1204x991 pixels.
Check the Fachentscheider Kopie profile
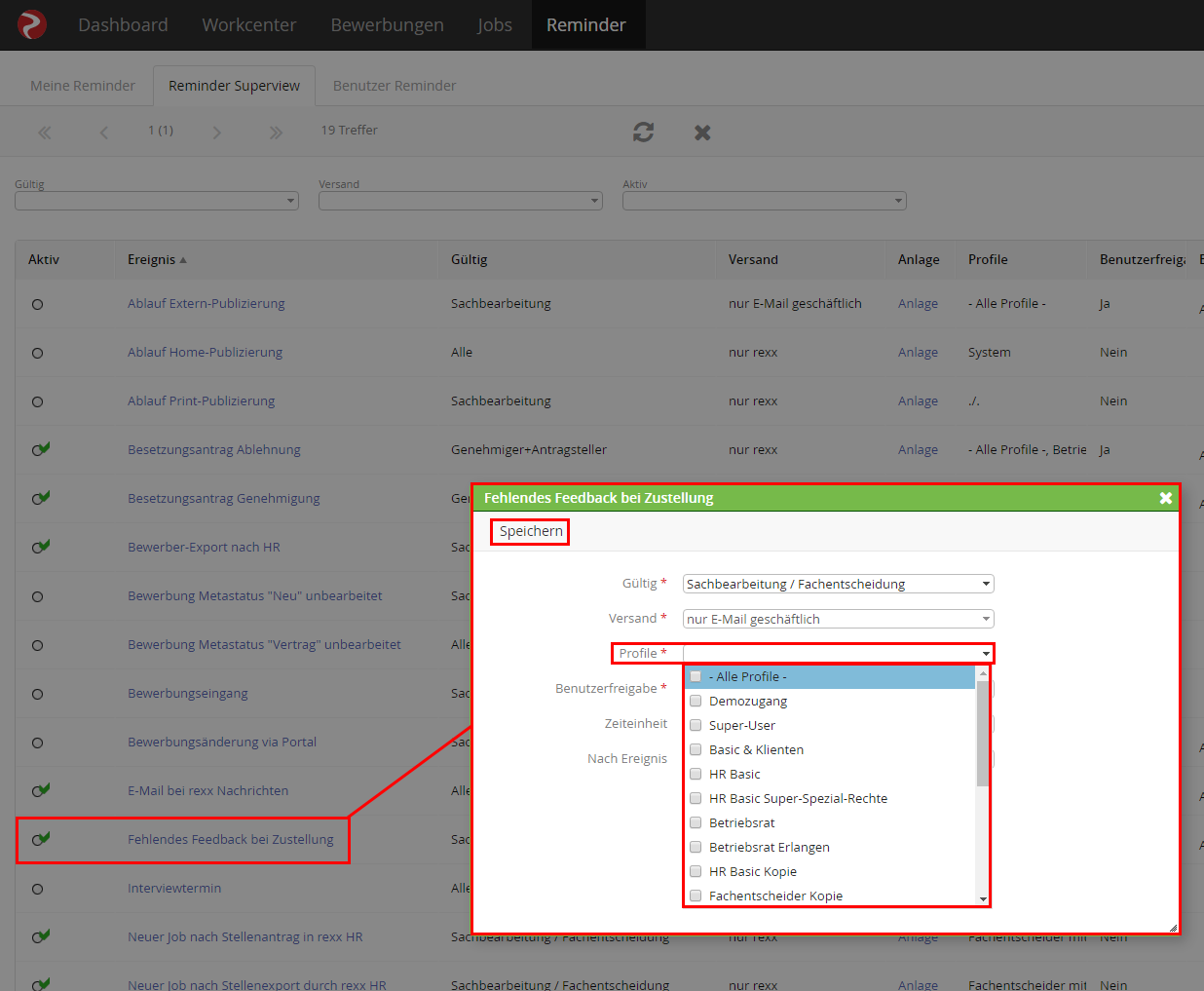(x=696, y=896)
